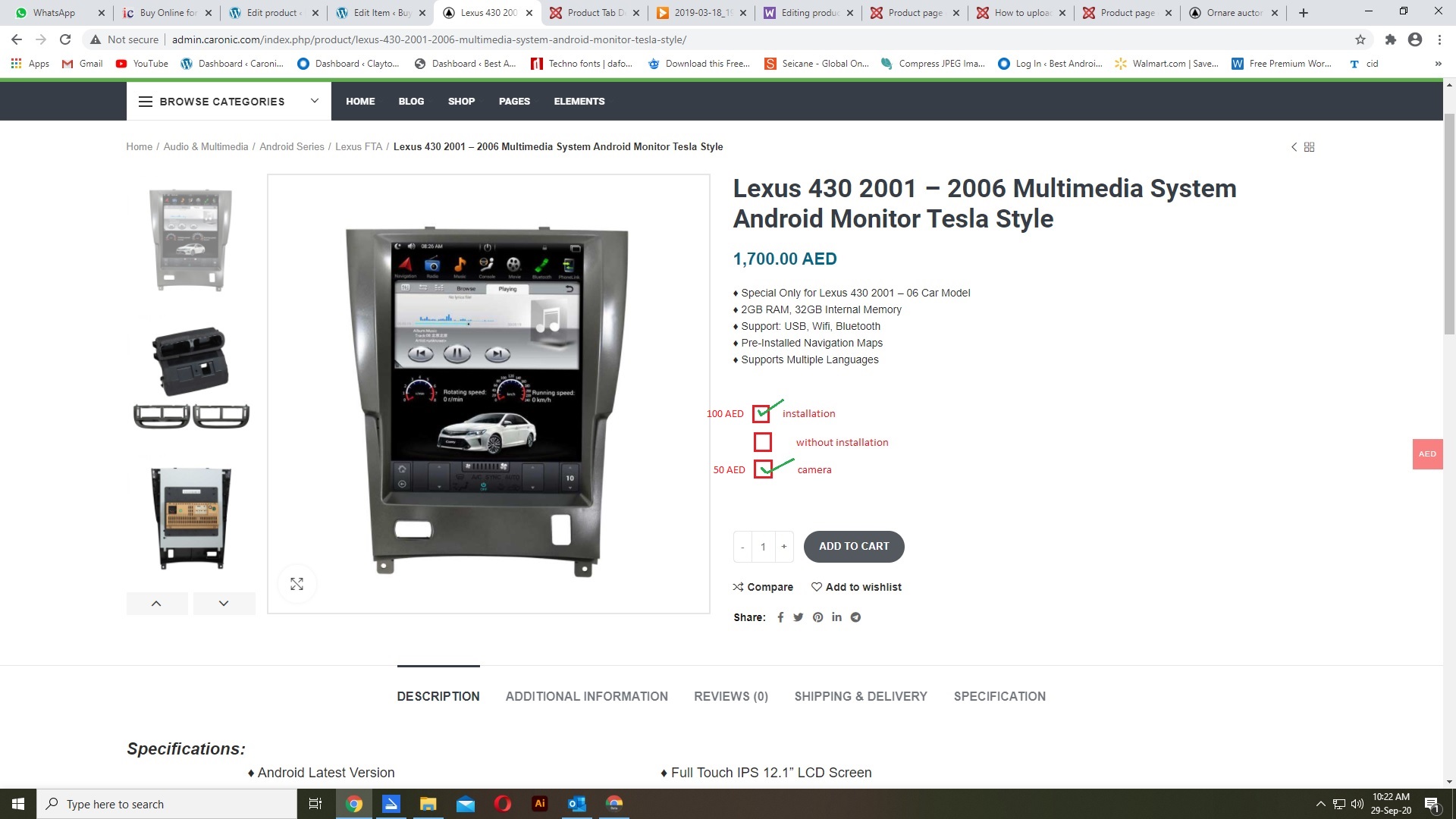Open the Chrome profile avatar menu
The height and width of the screenshot is (819, 1456).
tap(1415, 39)
